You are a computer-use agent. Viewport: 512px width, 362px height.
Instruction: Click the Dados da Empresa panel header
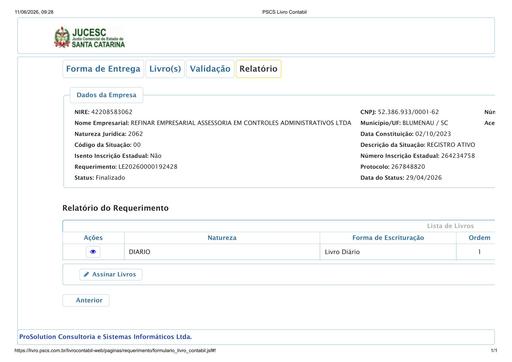(106, 95)
